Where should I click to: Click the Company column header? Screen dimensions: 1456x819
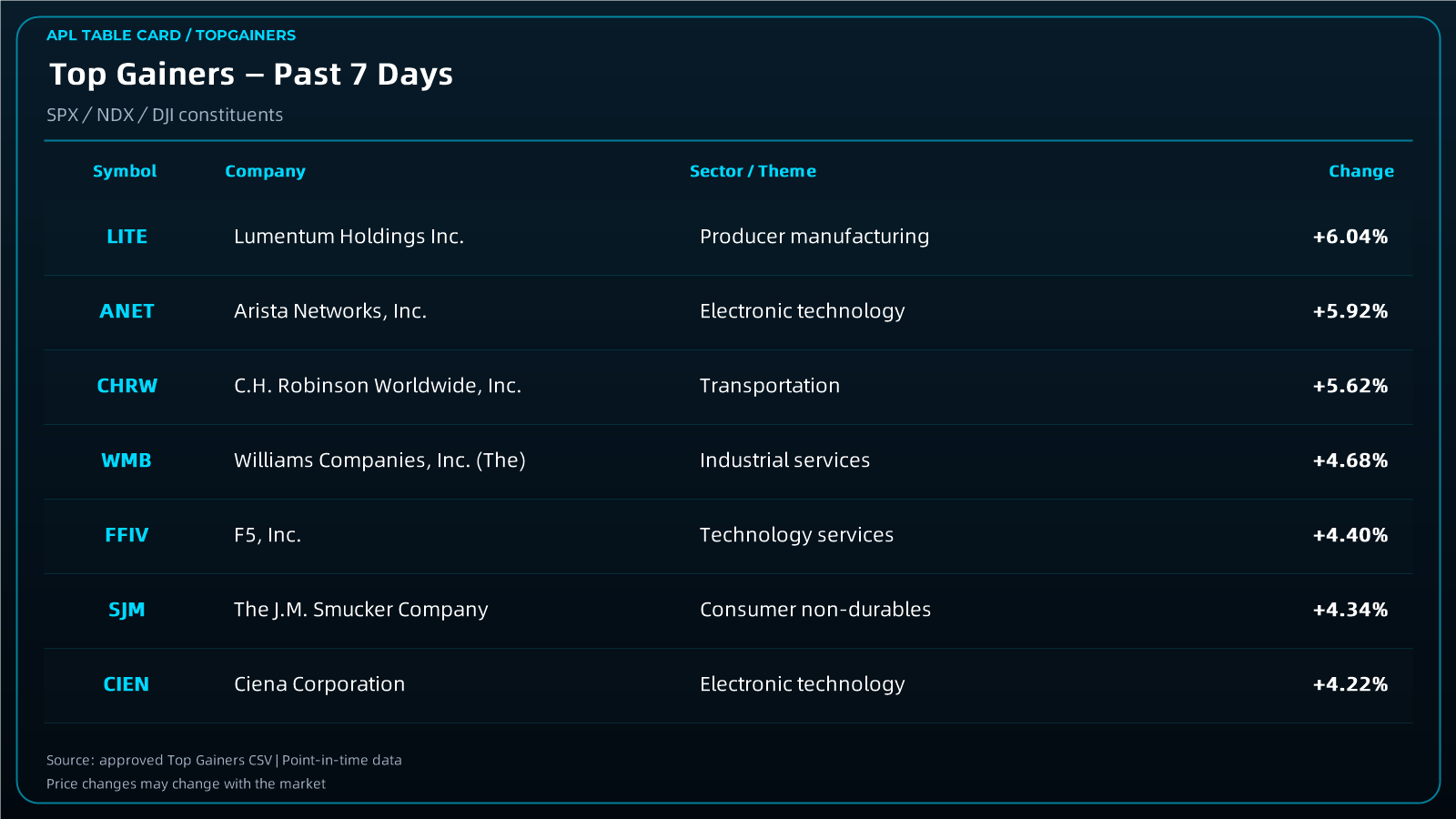tap(265, 171)
